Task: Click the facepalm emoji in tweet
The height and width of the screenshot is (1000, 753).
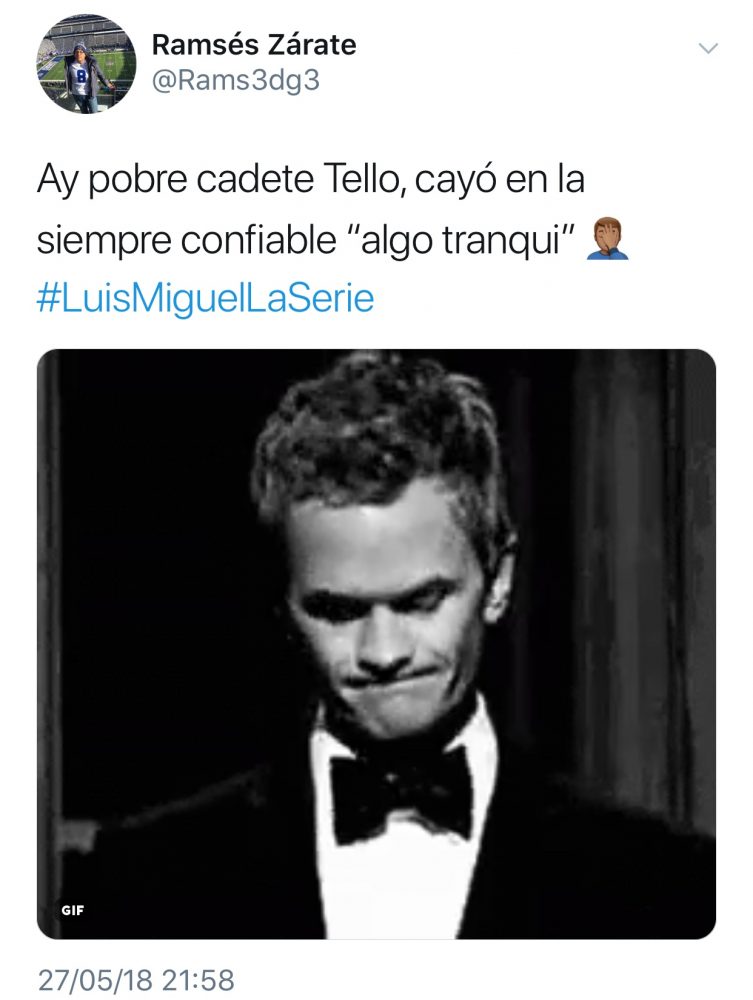Action: point(607,239)
